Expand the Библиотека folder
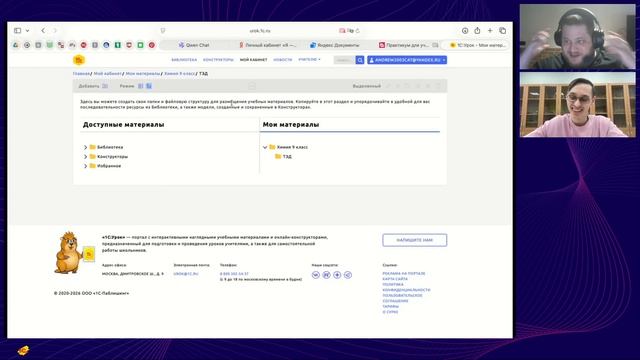The image size is (640, 360). 85,147
